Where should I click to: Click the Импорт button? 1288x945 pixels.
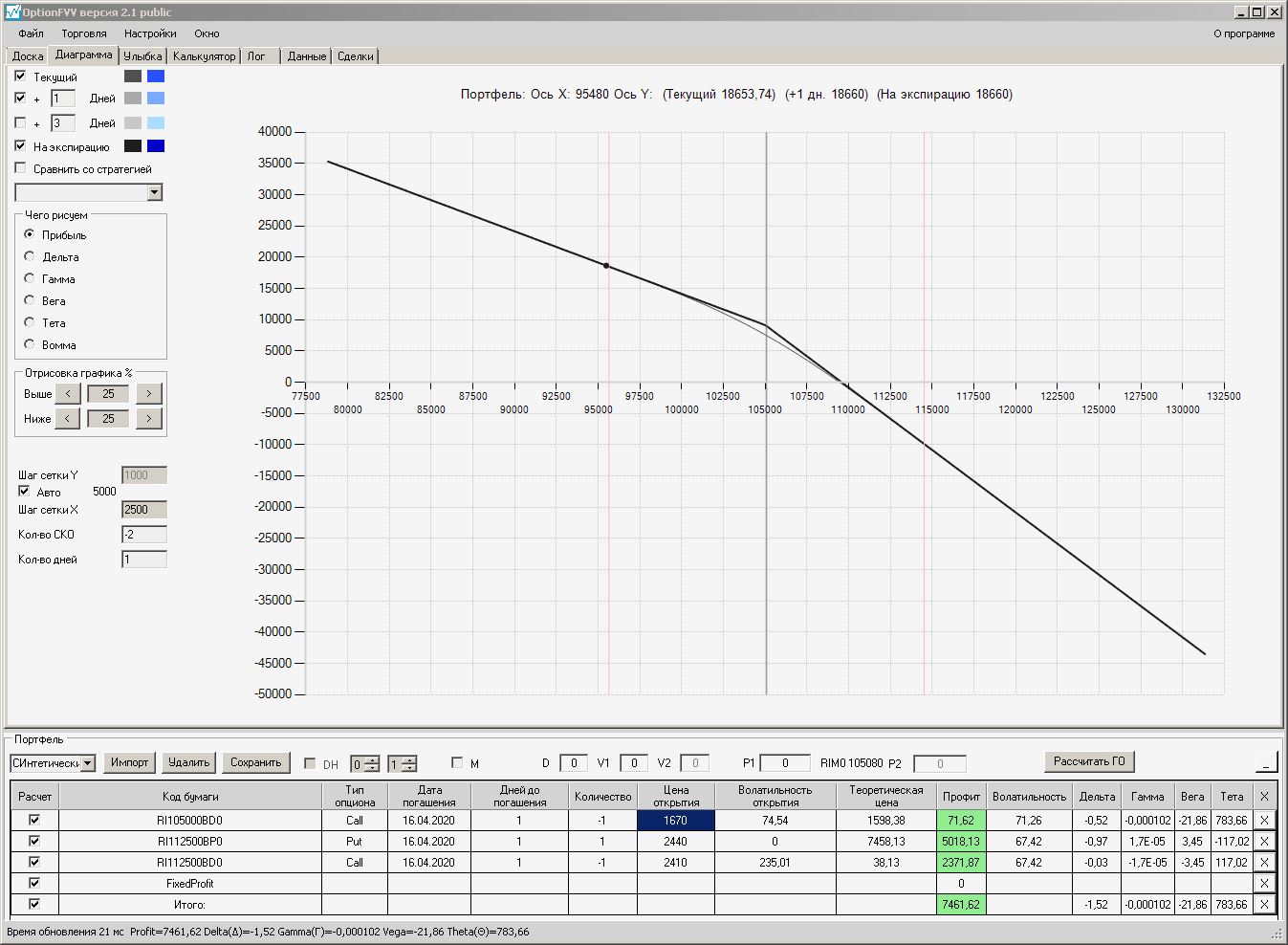tap(129, 762)
